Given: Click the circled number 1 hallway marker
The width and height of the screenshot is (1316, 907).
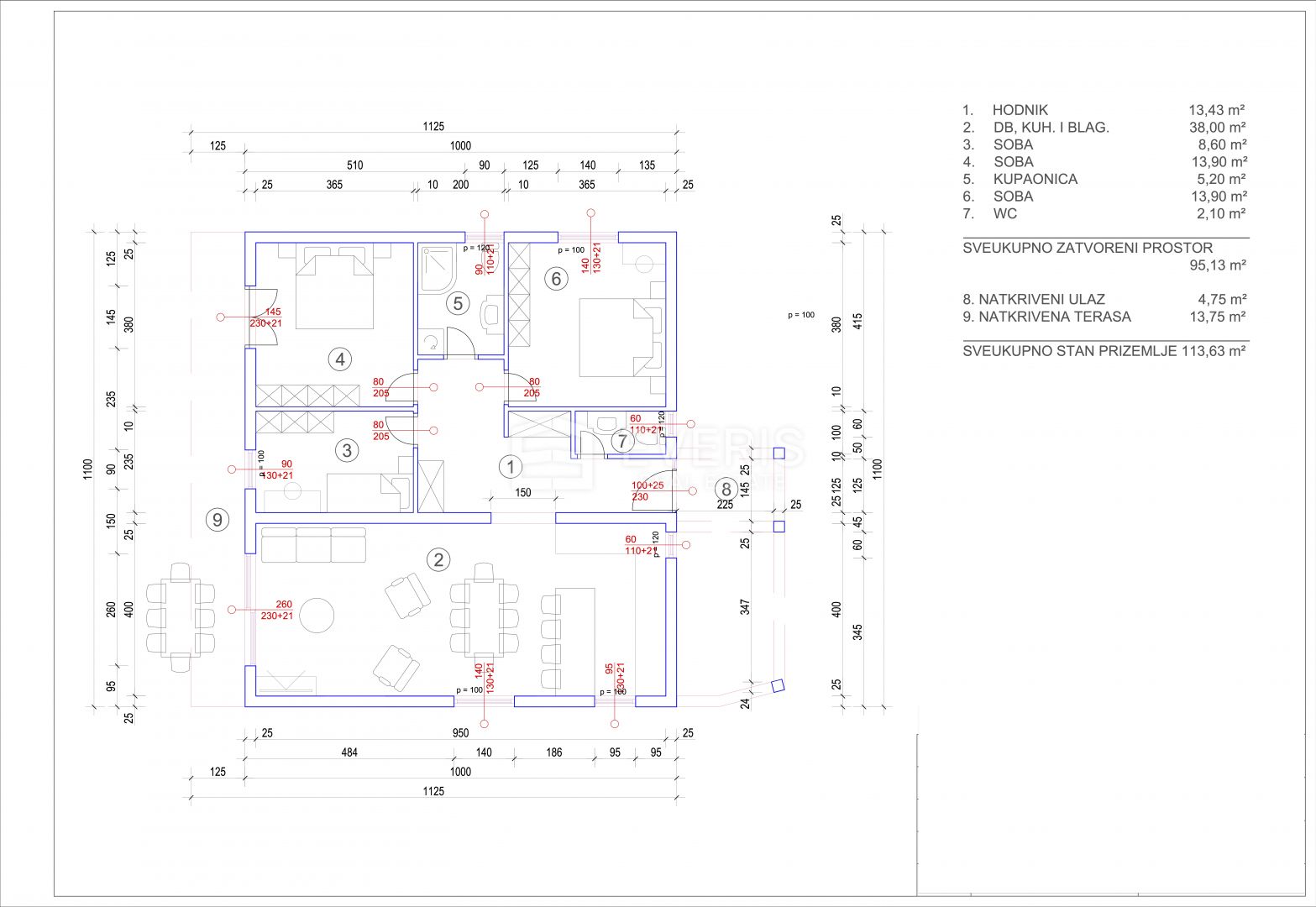Looking at the screenshot, I should tap(510, 466).
